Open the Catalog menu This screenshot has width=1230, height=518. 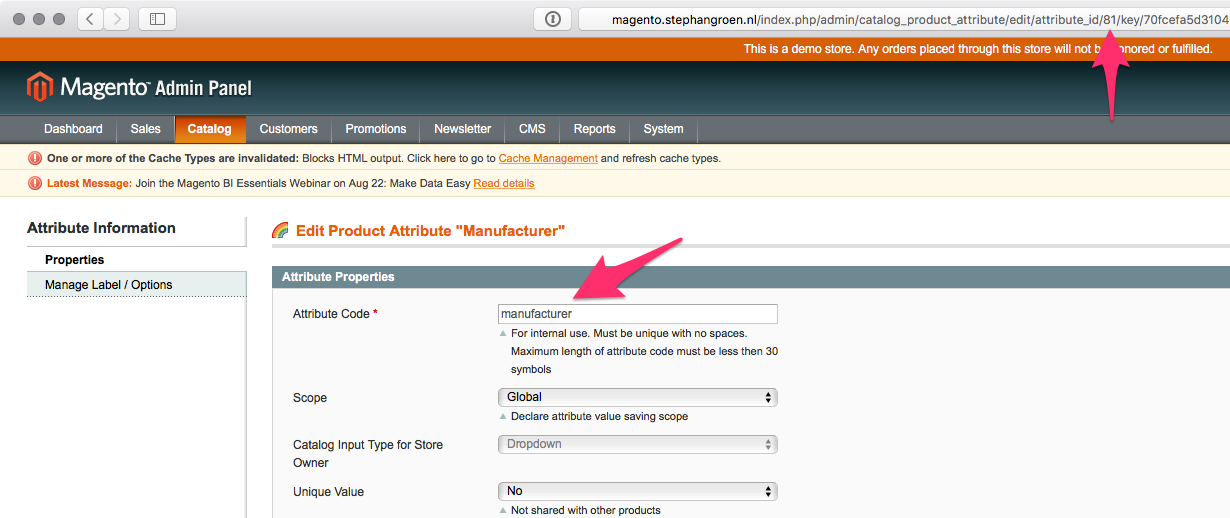[x=209, y=129]
